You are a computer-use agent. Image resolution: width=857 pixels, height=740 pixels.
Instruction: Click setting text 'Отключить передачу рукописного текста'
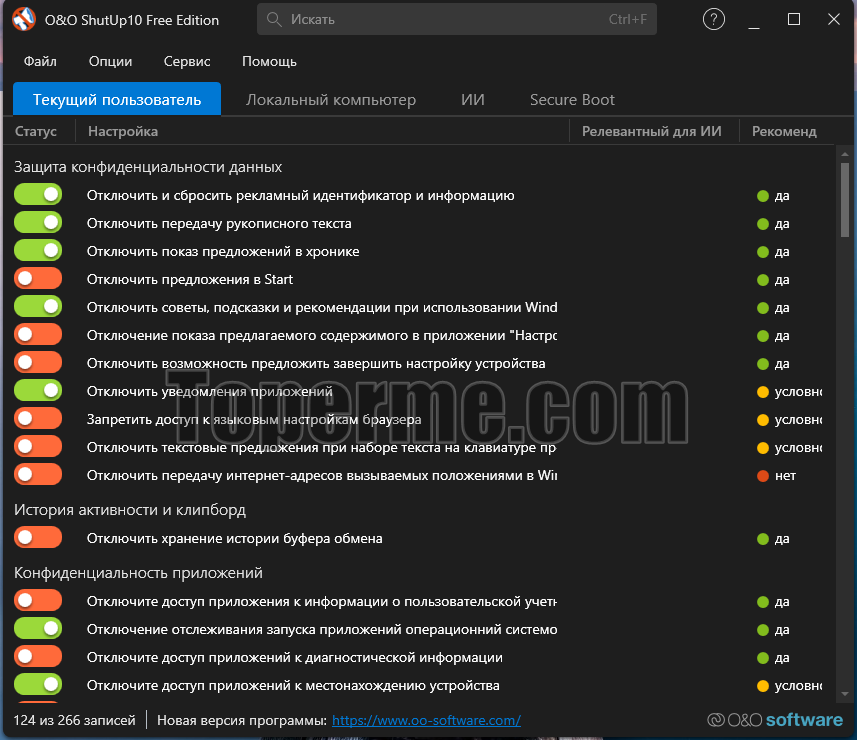pyautogui.click(x=219, y=224)
